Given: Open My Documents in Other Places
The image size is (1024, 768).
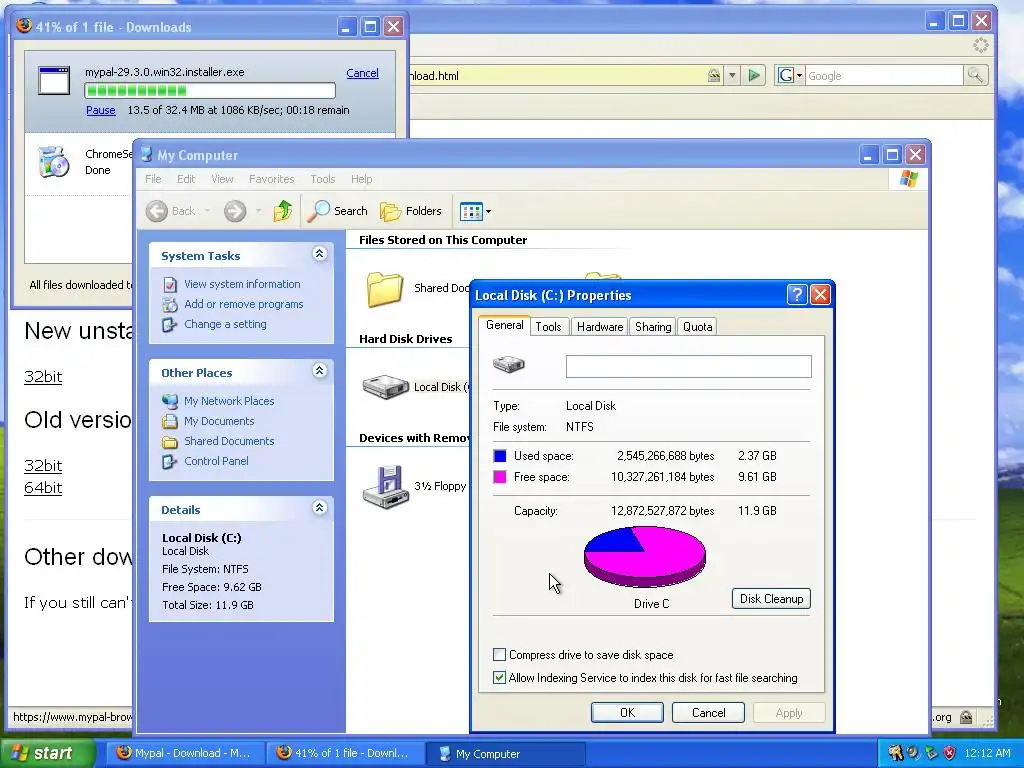Looking at the screenshot, I should (x=219, y=421).
